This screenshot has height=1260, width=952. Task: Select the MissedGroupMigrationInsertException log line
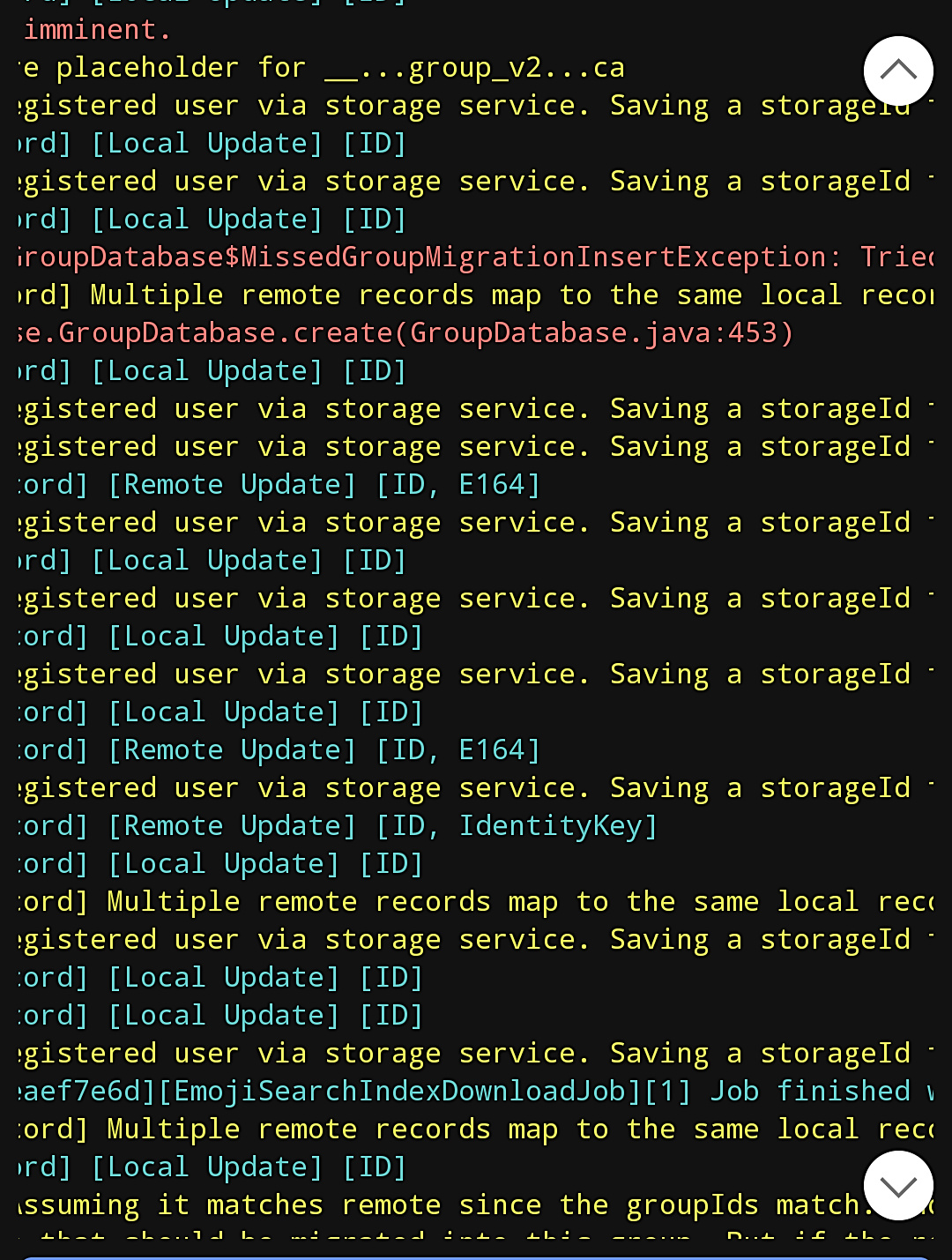(x=441, y=256)
